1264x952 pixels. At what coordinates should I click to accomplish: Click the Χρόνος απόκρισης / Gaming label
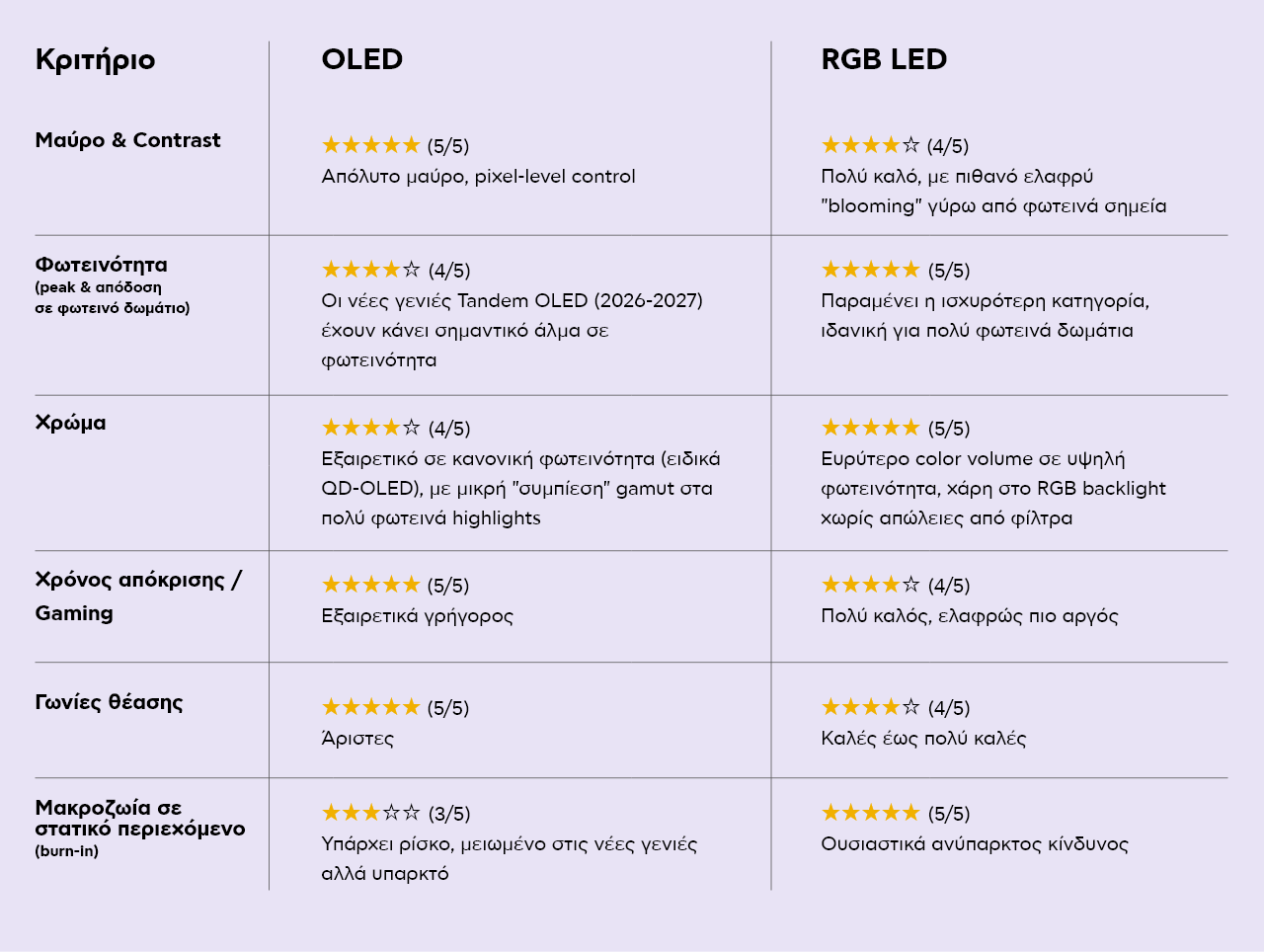[x=138, y=596]
